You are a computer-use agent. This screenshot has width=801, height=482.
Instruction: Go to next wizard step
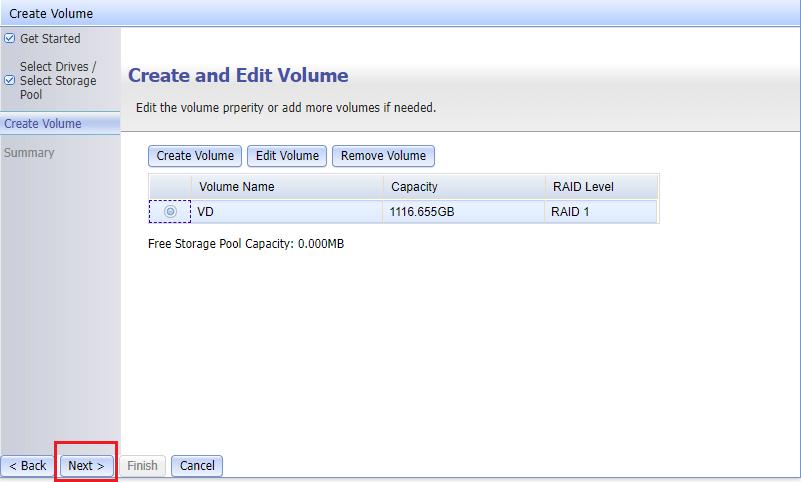click(86, 466)
